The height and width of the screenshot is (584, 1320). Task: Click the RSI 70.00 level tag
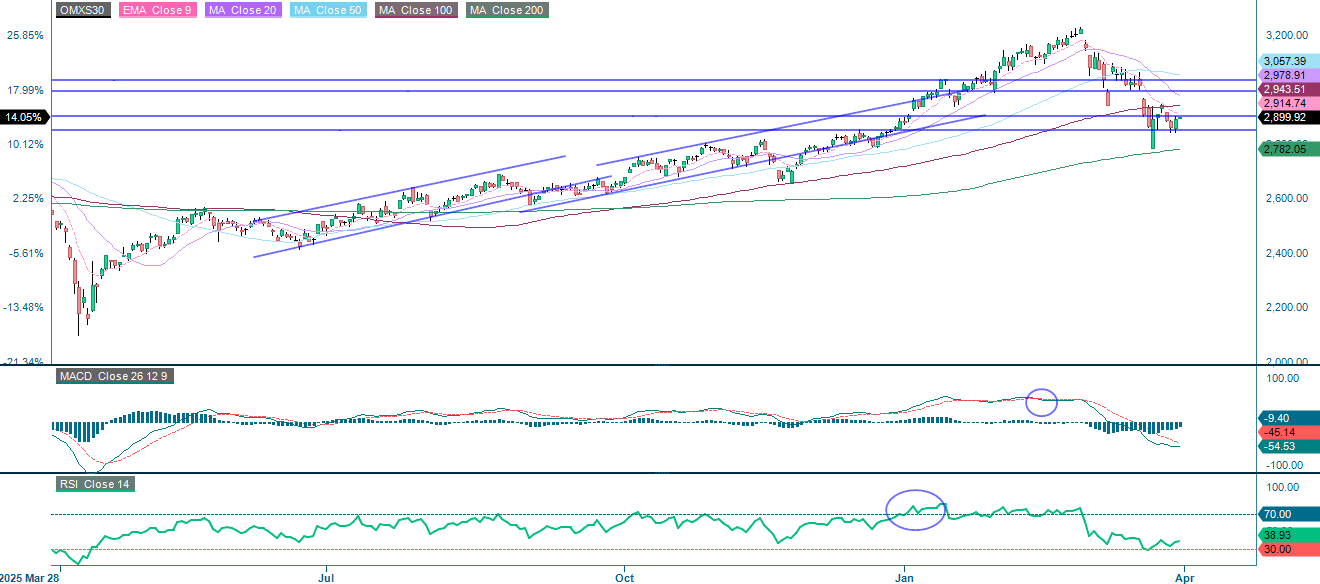pos(1288,514)
